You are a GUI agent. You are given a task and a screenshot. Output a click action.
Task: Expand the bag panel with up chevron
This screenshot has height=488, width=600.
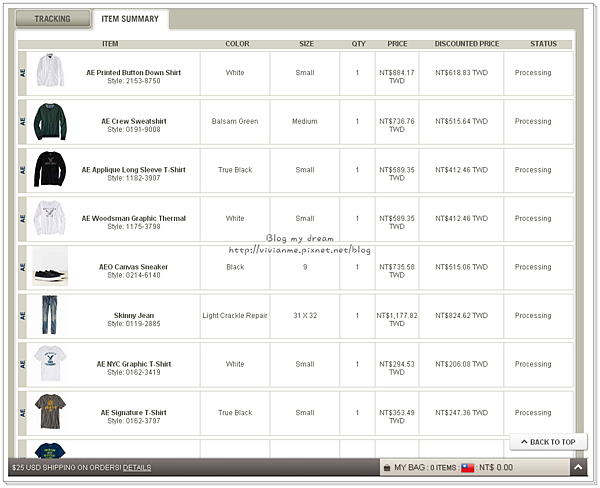click(x=578, y=467)
